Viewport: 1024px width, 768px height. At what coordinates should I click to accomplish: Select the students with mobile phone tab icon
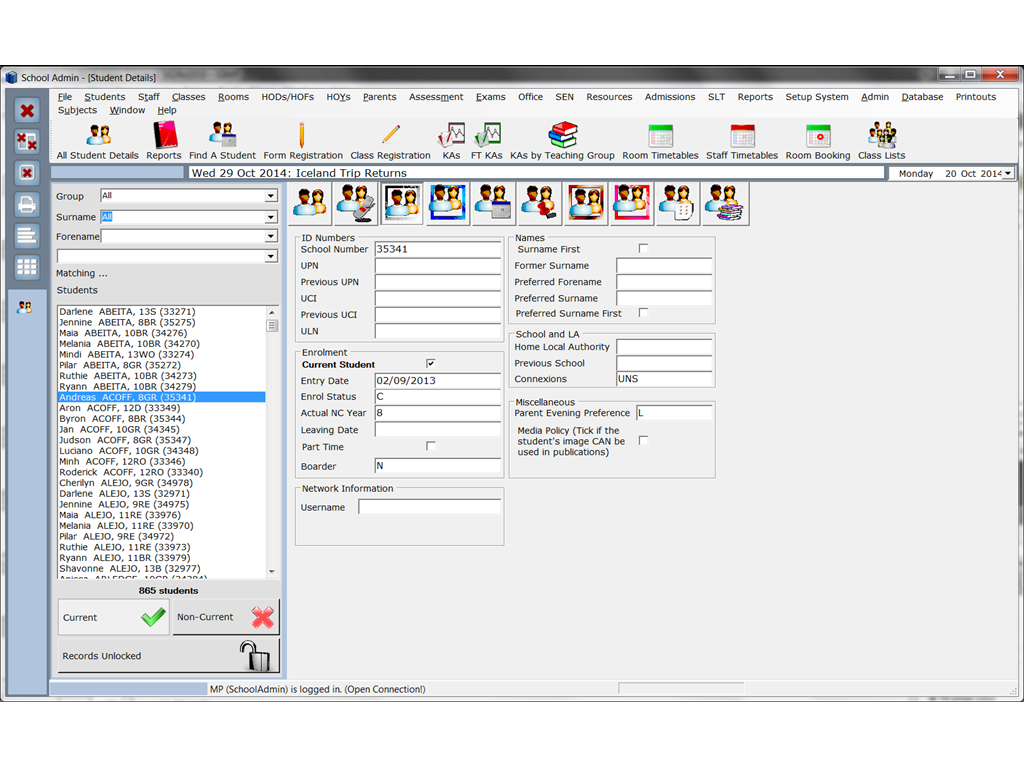click(x=356, y=204)
